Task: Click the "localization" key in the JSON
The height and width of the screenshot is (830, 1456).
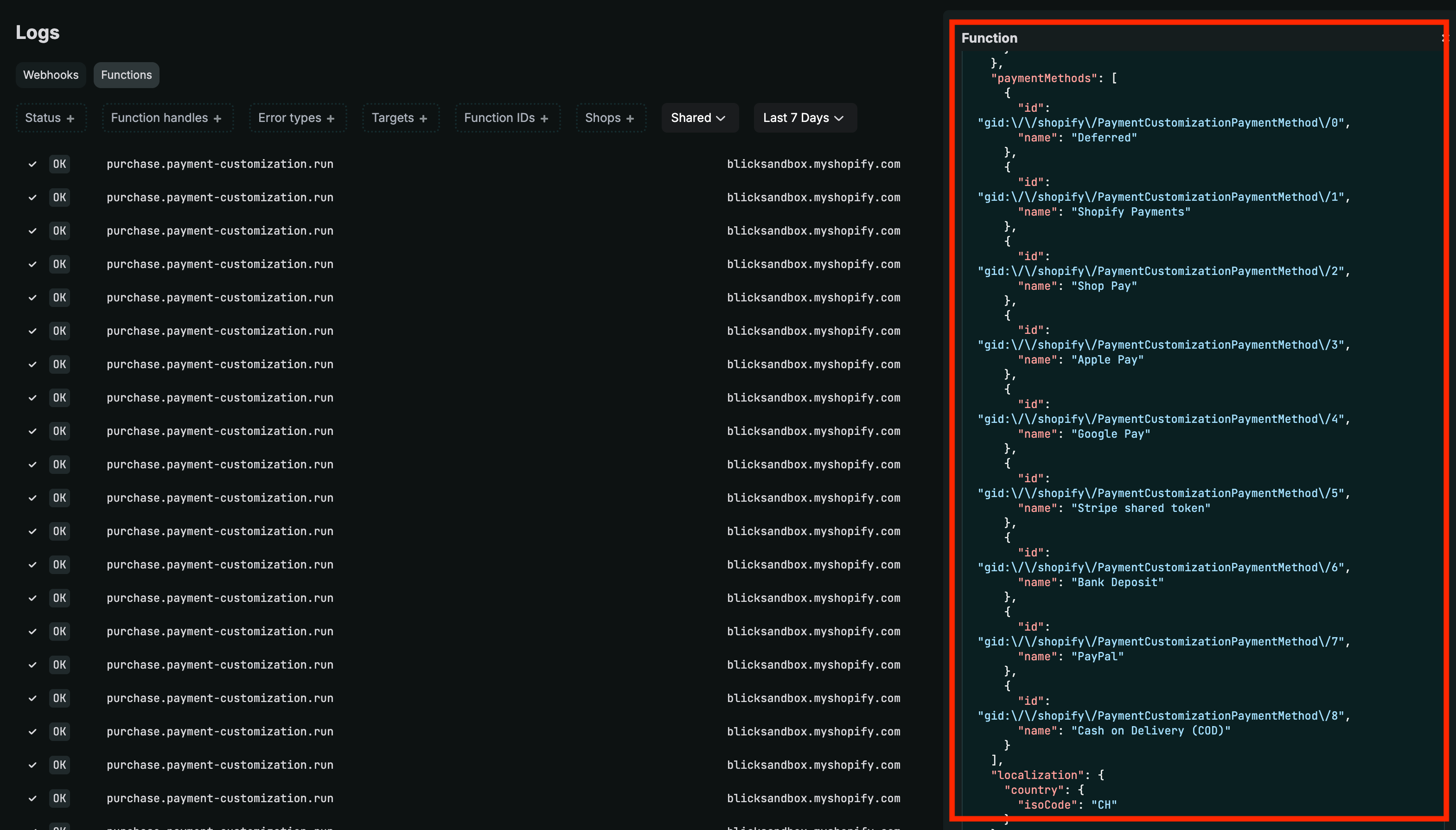Action: (x=1038, y=775)
